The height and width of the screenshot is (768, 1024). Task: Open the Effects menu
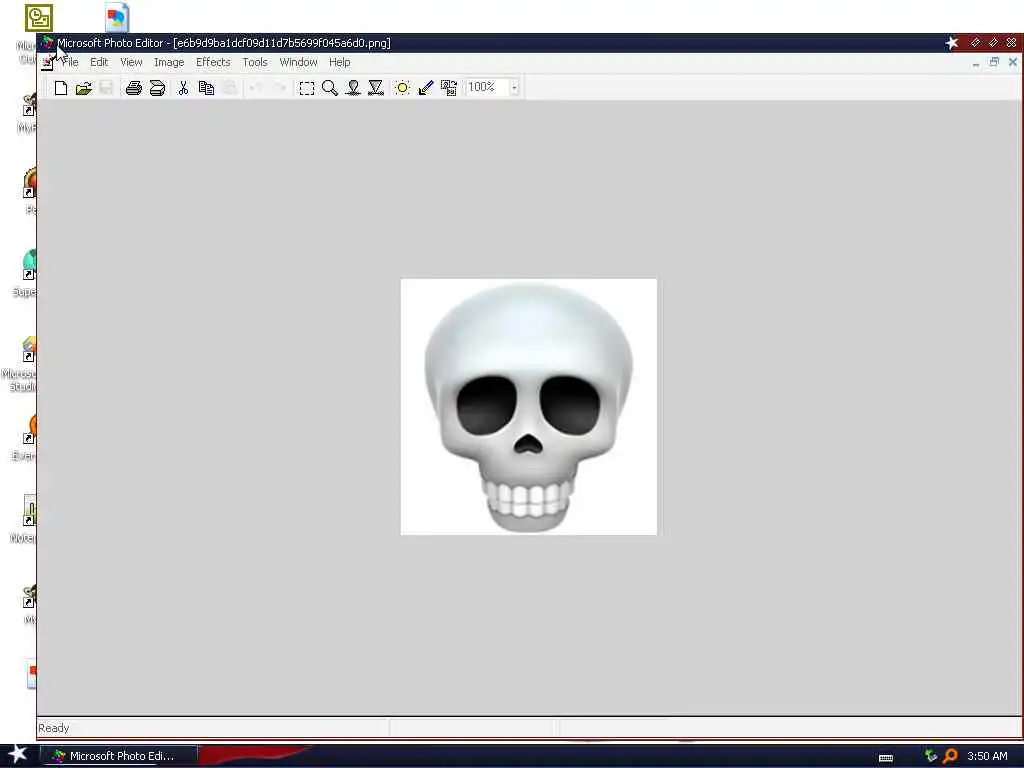click(213, 62)
